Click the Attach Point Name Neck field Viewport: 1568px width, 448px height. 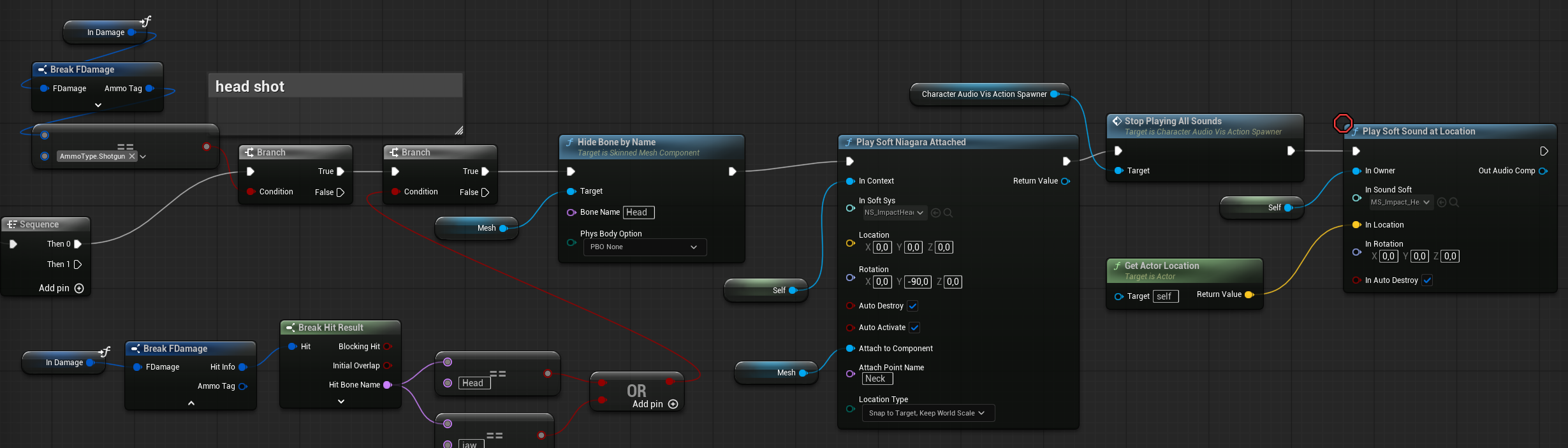tap(877, 379)
